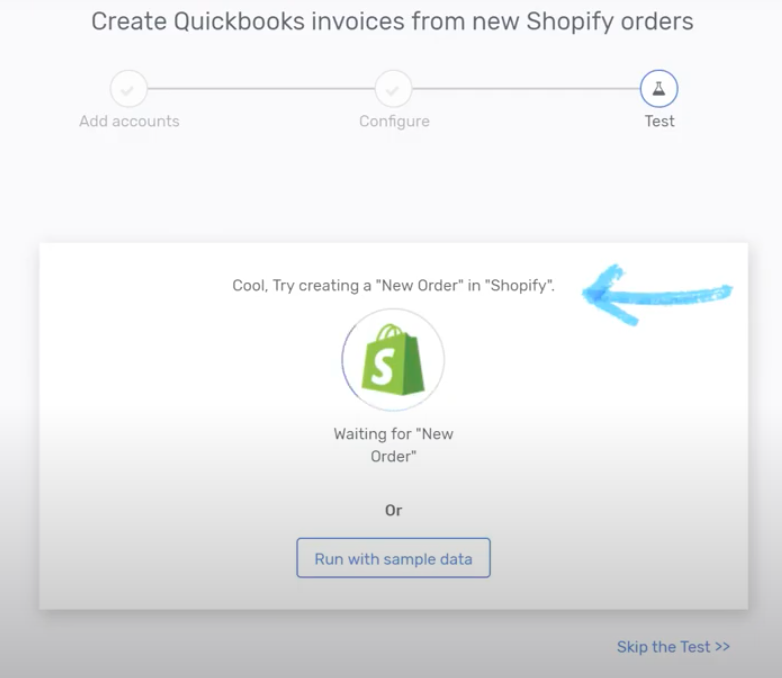The height and width of the screenshot is (678, 782).
Task: Open the "Add accounts" step label
Action: (x=129, y=121)
